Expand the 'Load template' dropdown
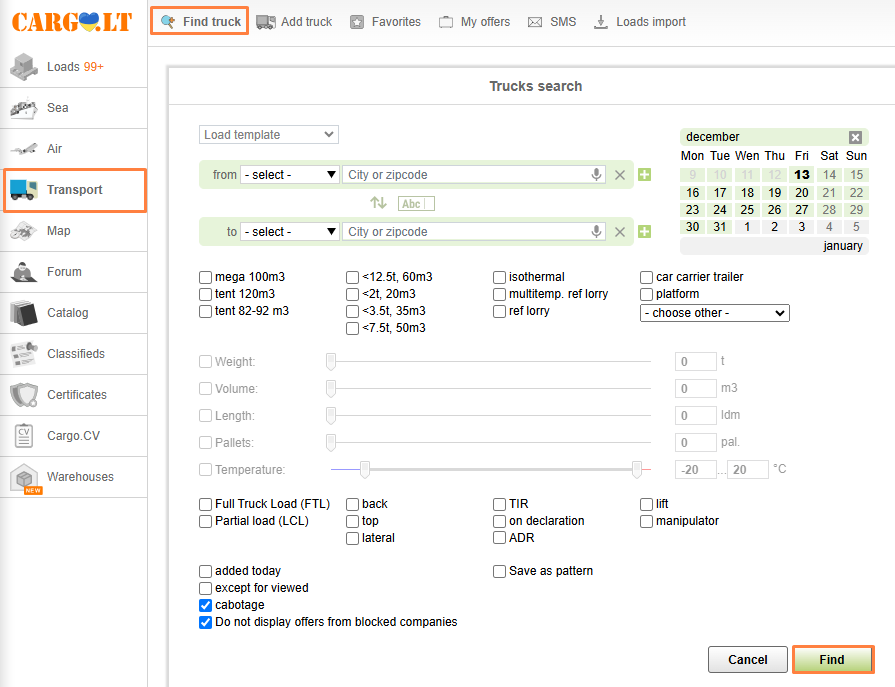This screenshot has width=895, height=687. click(269, 135)
